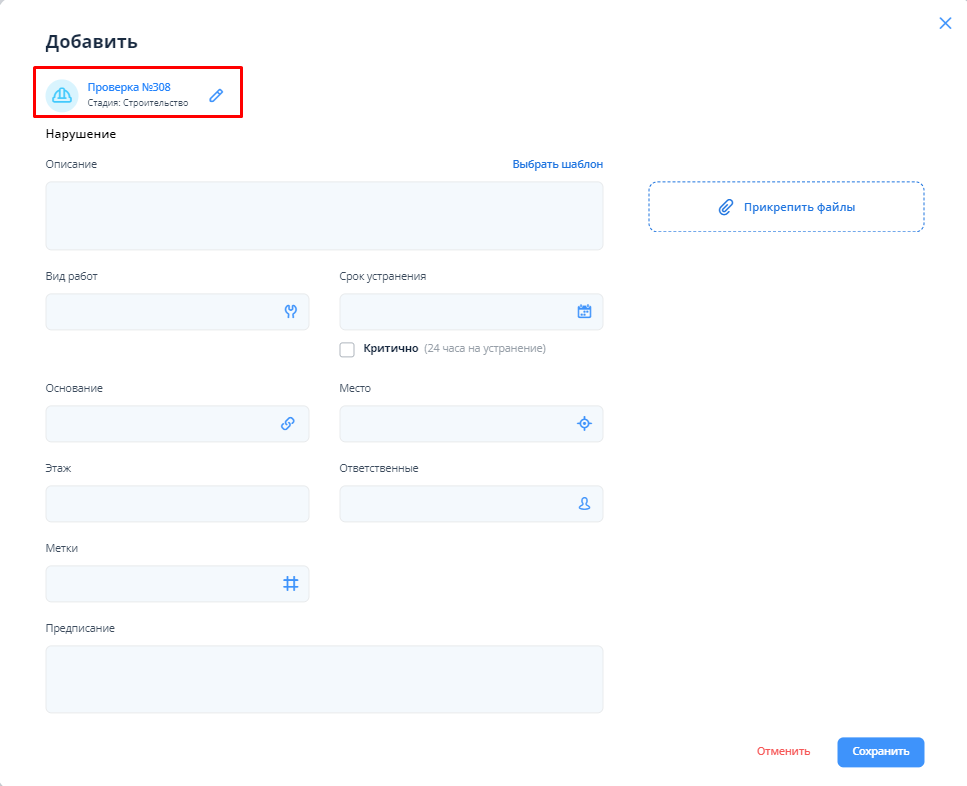Viewport: 967px width, 786px height.
Task: Focus the Описание text area
Action: [324, 216]
